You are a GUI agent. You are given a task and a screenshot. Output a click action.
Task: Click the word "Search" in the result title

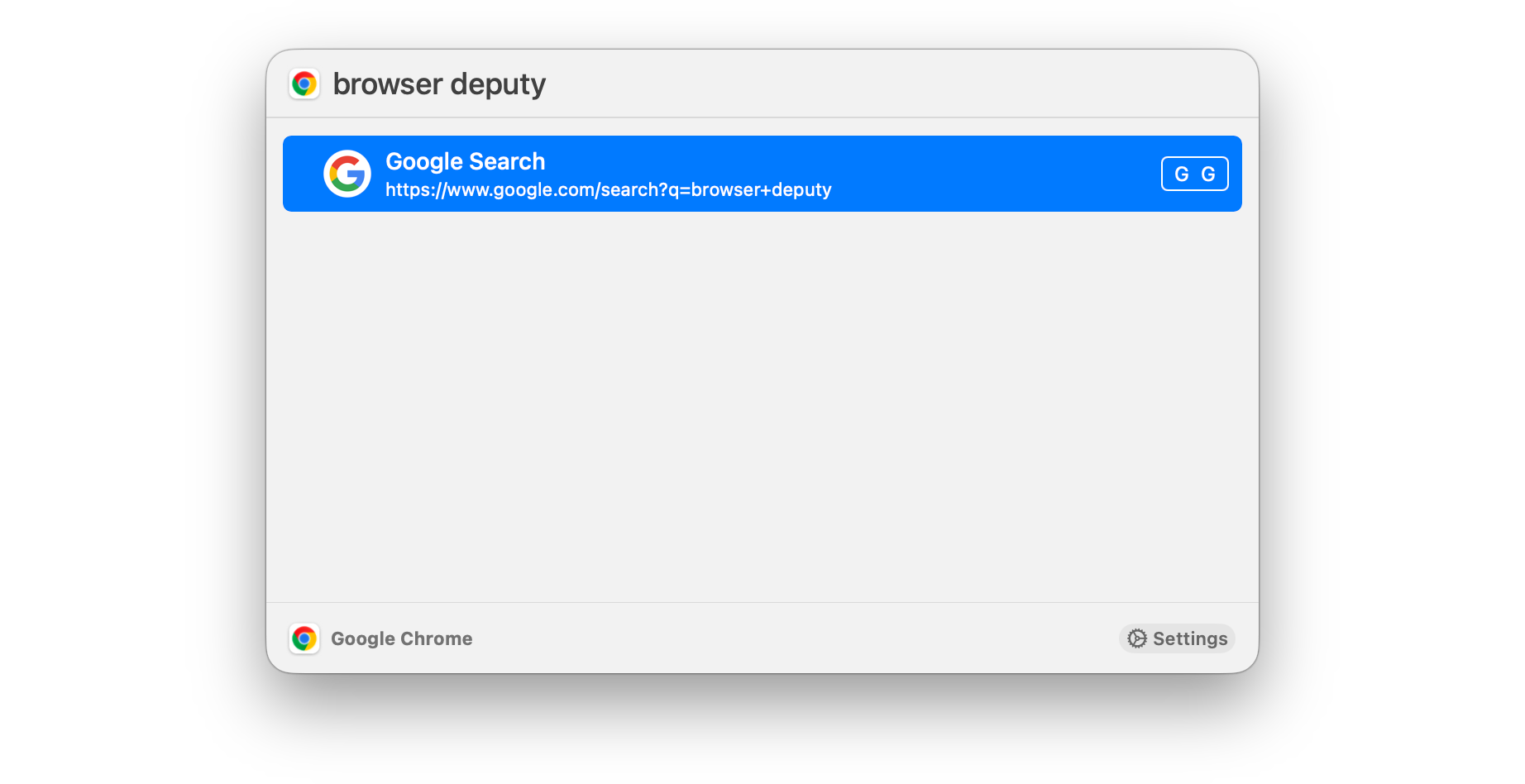507,161
